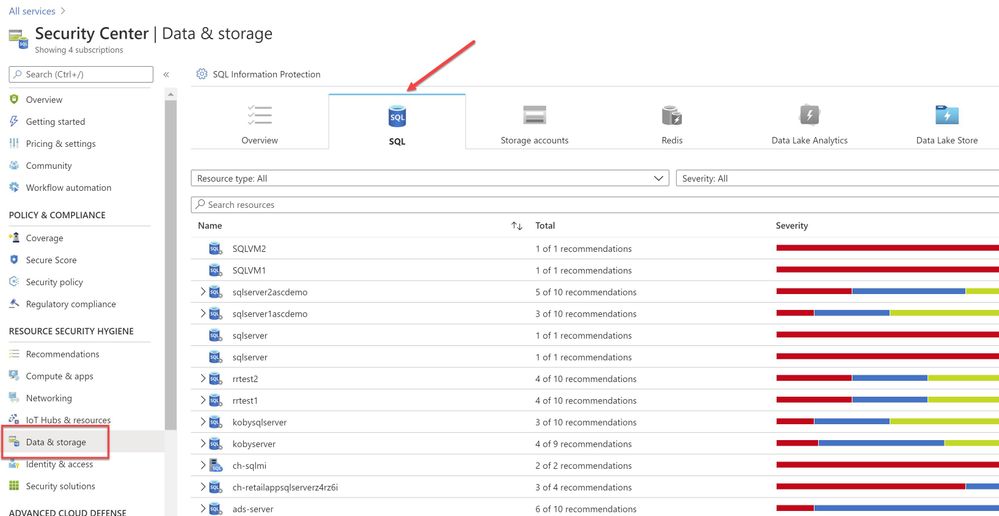Click the IoT Hubs & resources icon
Image resolution: width=999 pixels, height=516 pixels.
pyautogui.click(x=14, y=420)
